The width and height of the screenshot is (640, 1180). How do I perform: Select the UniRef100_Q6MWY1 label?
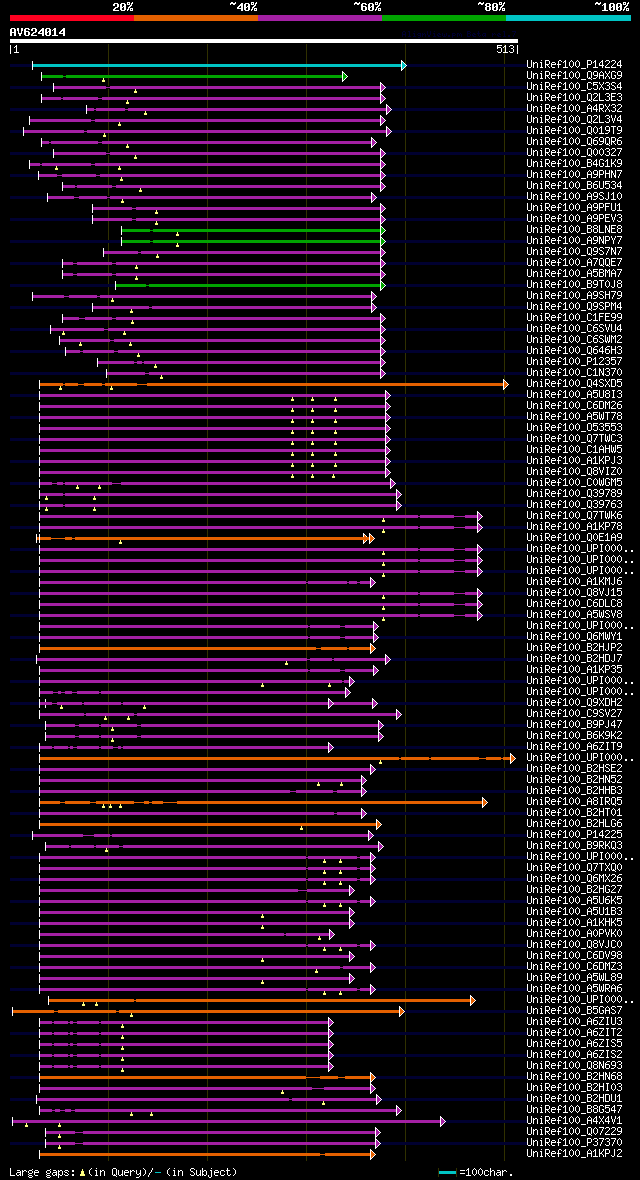point(574,637)
